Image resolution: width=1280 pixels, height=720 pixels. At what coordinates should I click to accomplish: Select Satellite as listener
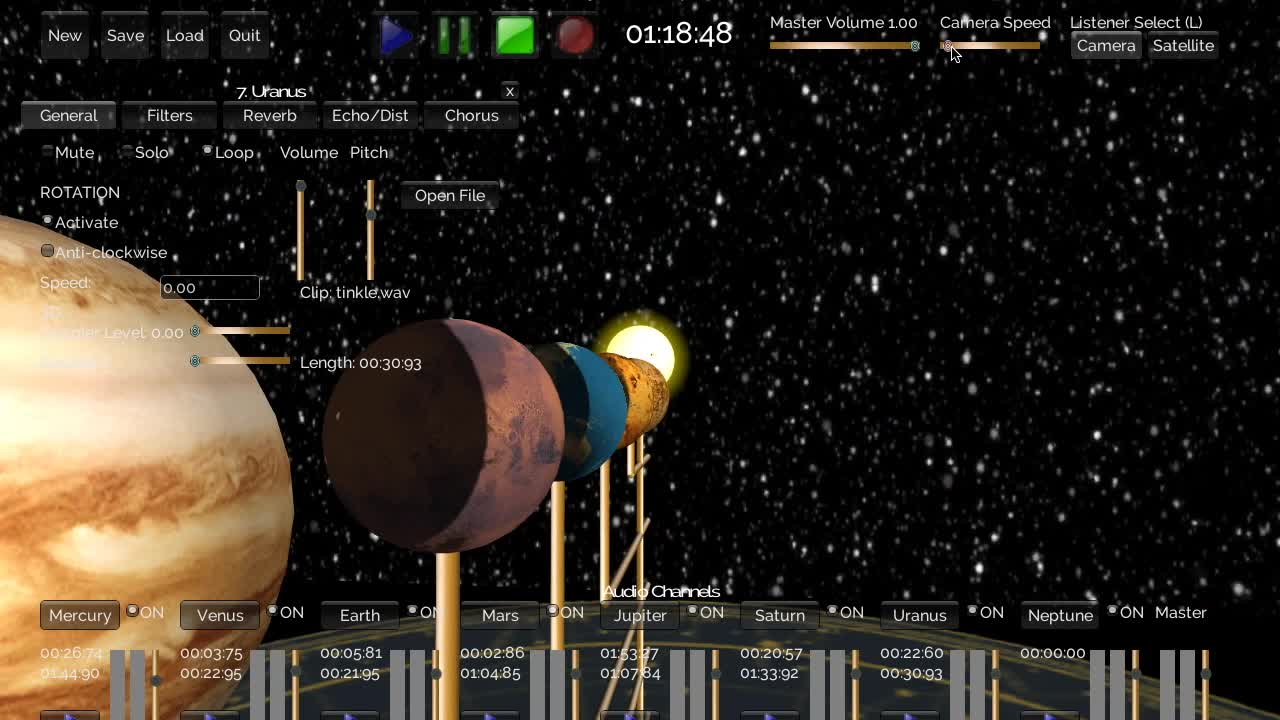click(1183, 46)
